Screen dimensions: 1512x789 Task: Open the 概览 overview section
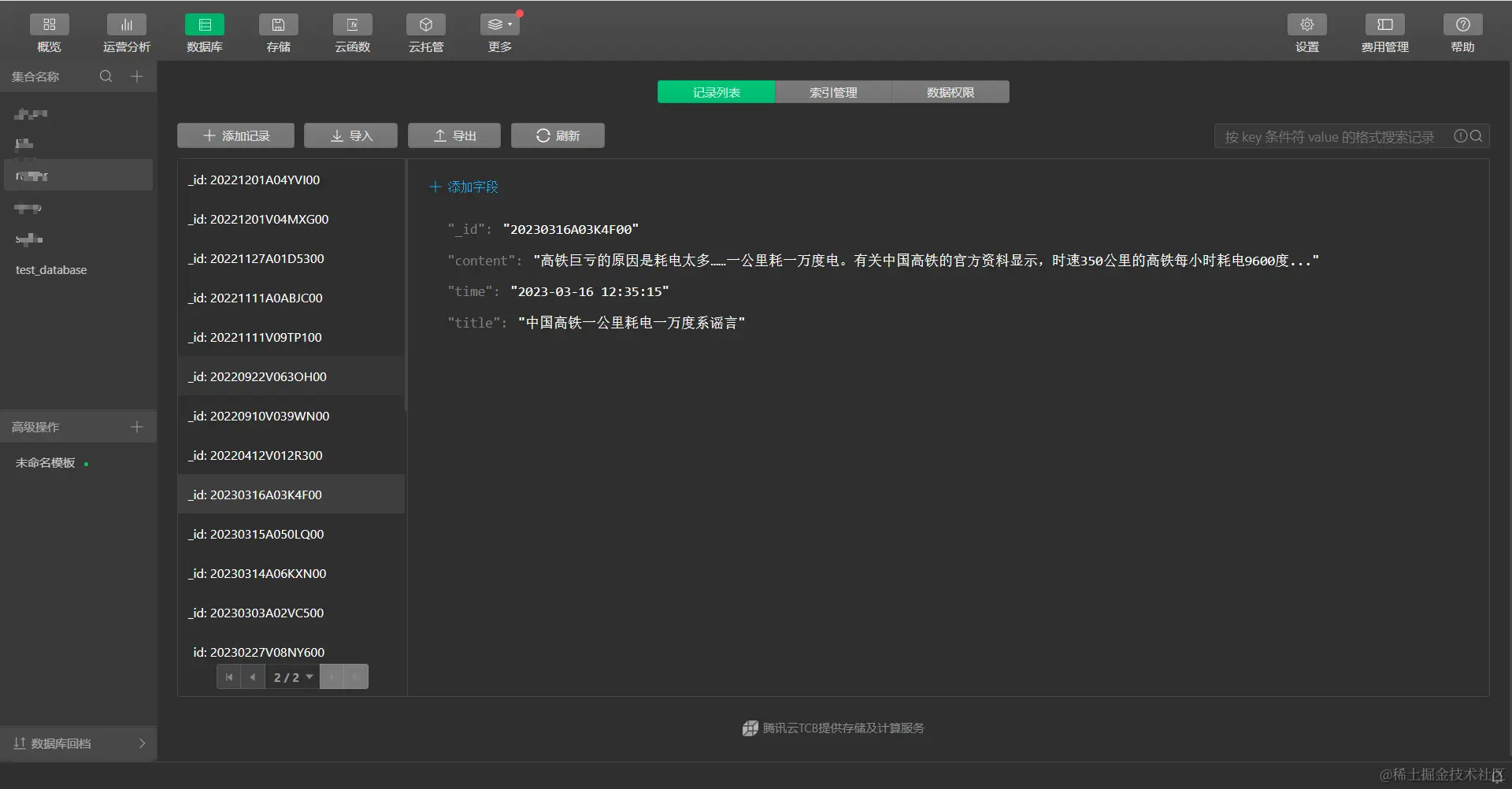(x=49, y=33)
